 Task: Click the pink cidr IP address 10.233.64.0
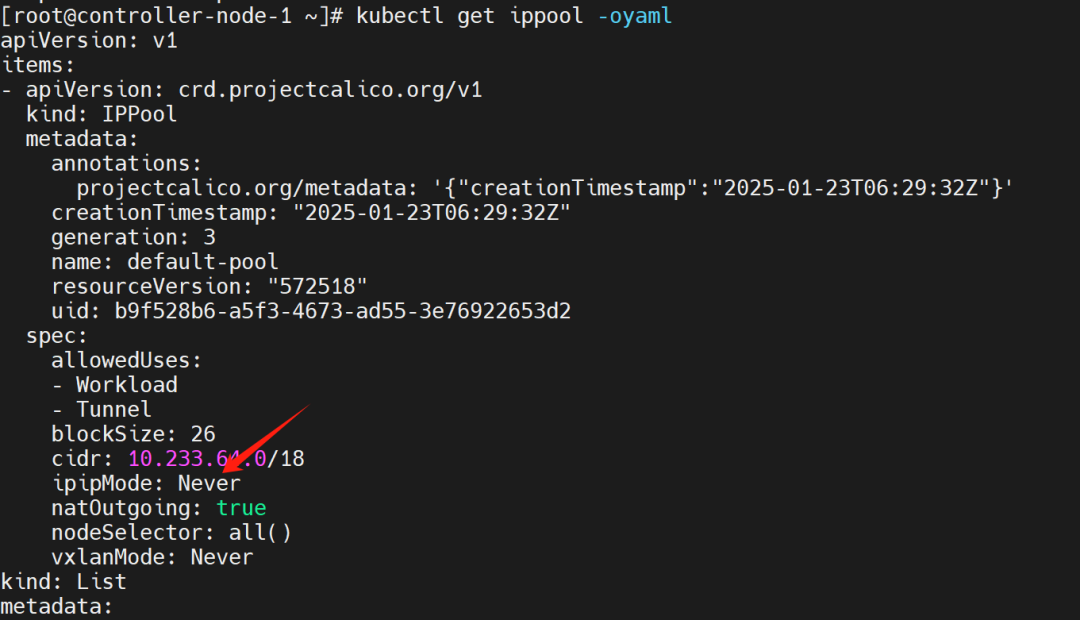coord(197,459)
